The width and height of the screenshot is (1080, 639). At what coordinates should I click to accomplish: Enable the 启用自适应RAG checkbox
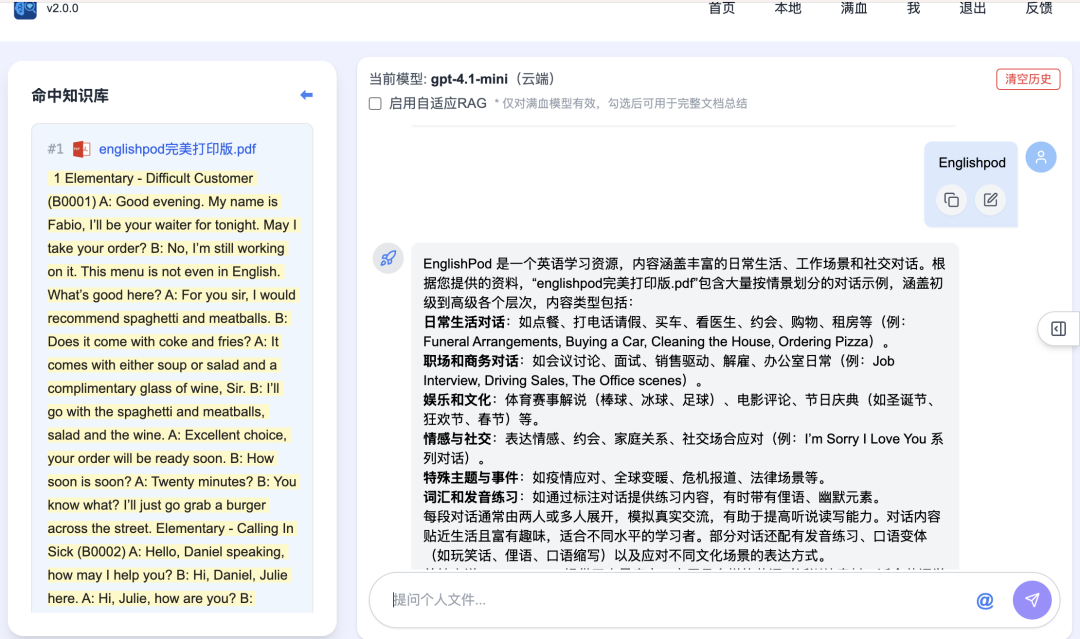375,104
